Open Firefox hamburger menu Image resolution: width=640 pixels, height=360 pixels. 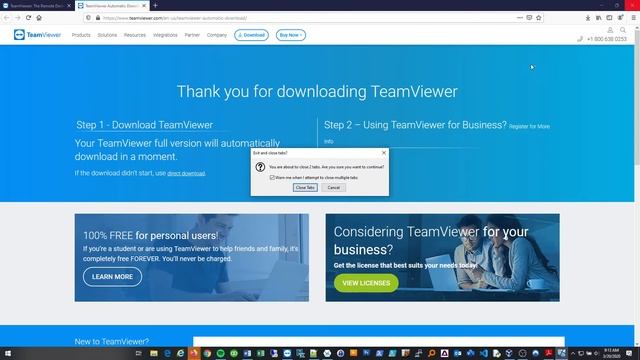click(633, 18)
